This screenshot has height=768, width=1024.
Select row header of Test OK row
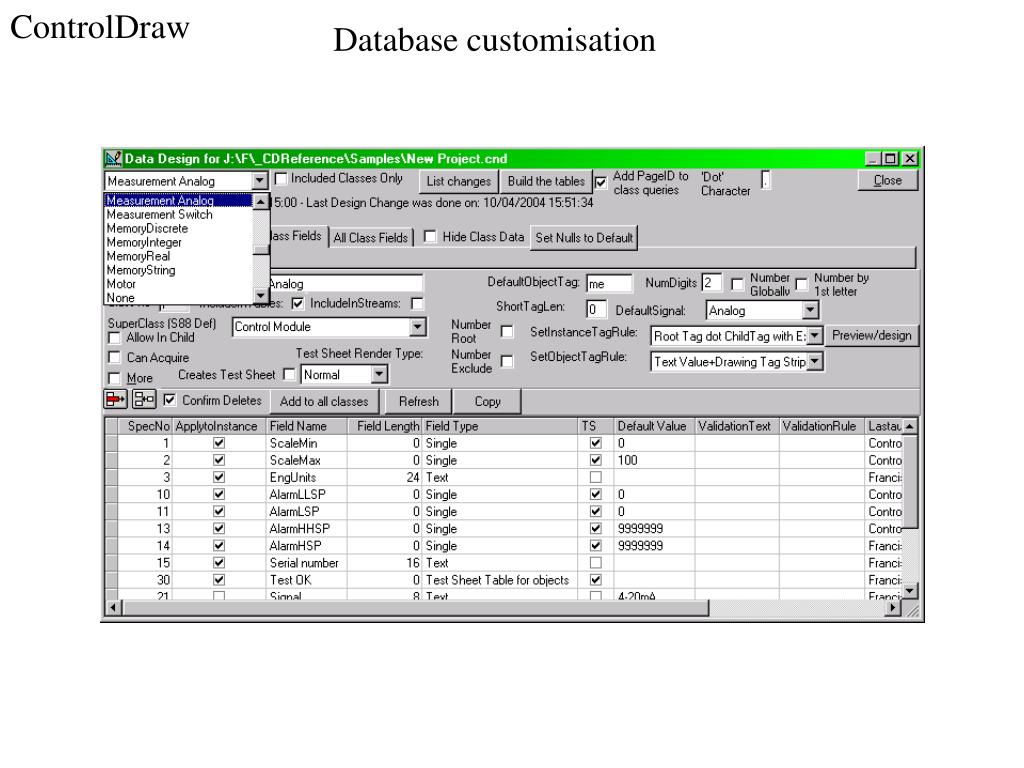pos(112,580)
